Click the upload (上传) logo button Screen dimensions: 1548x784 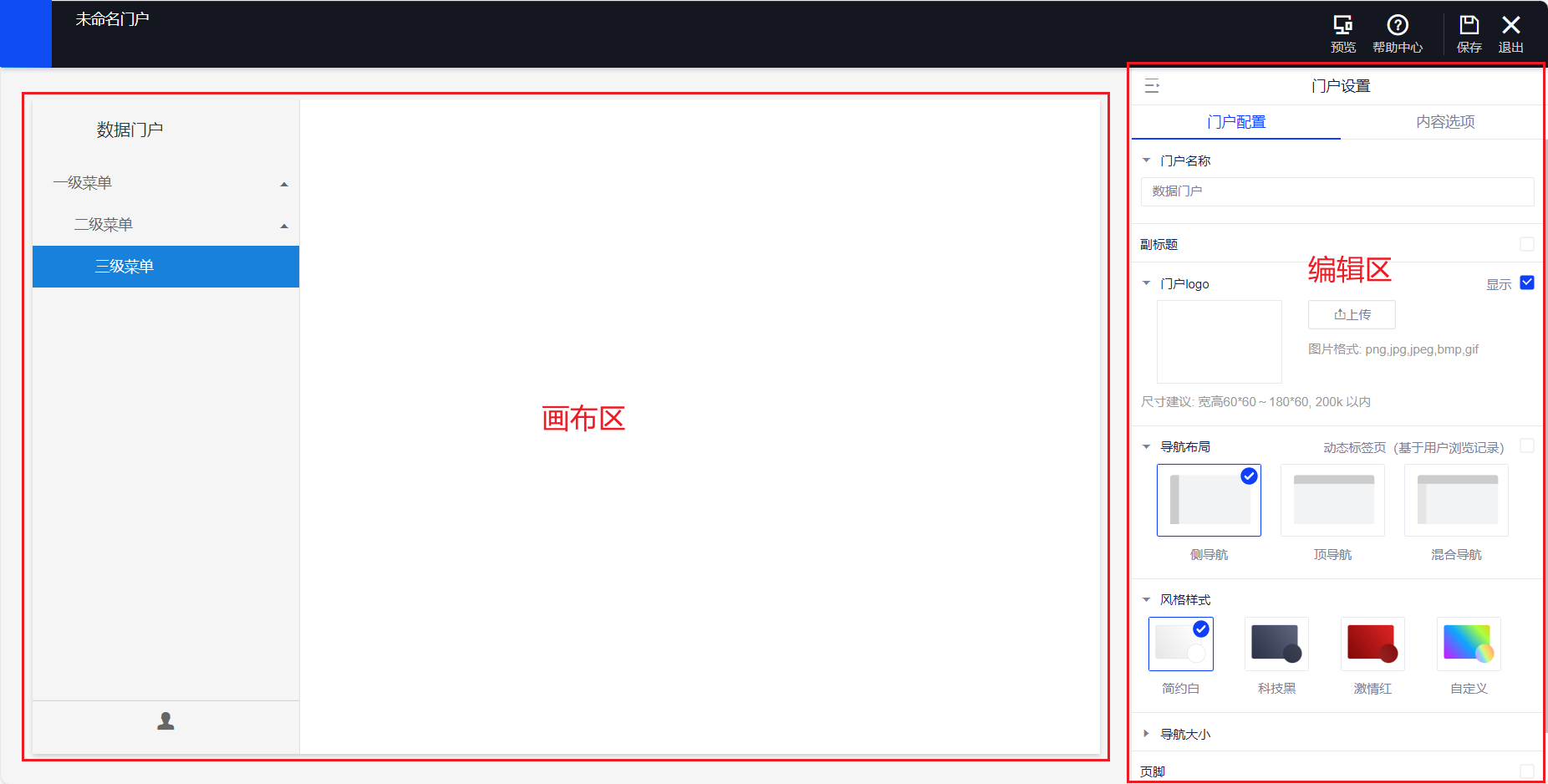pos(1352,314)
